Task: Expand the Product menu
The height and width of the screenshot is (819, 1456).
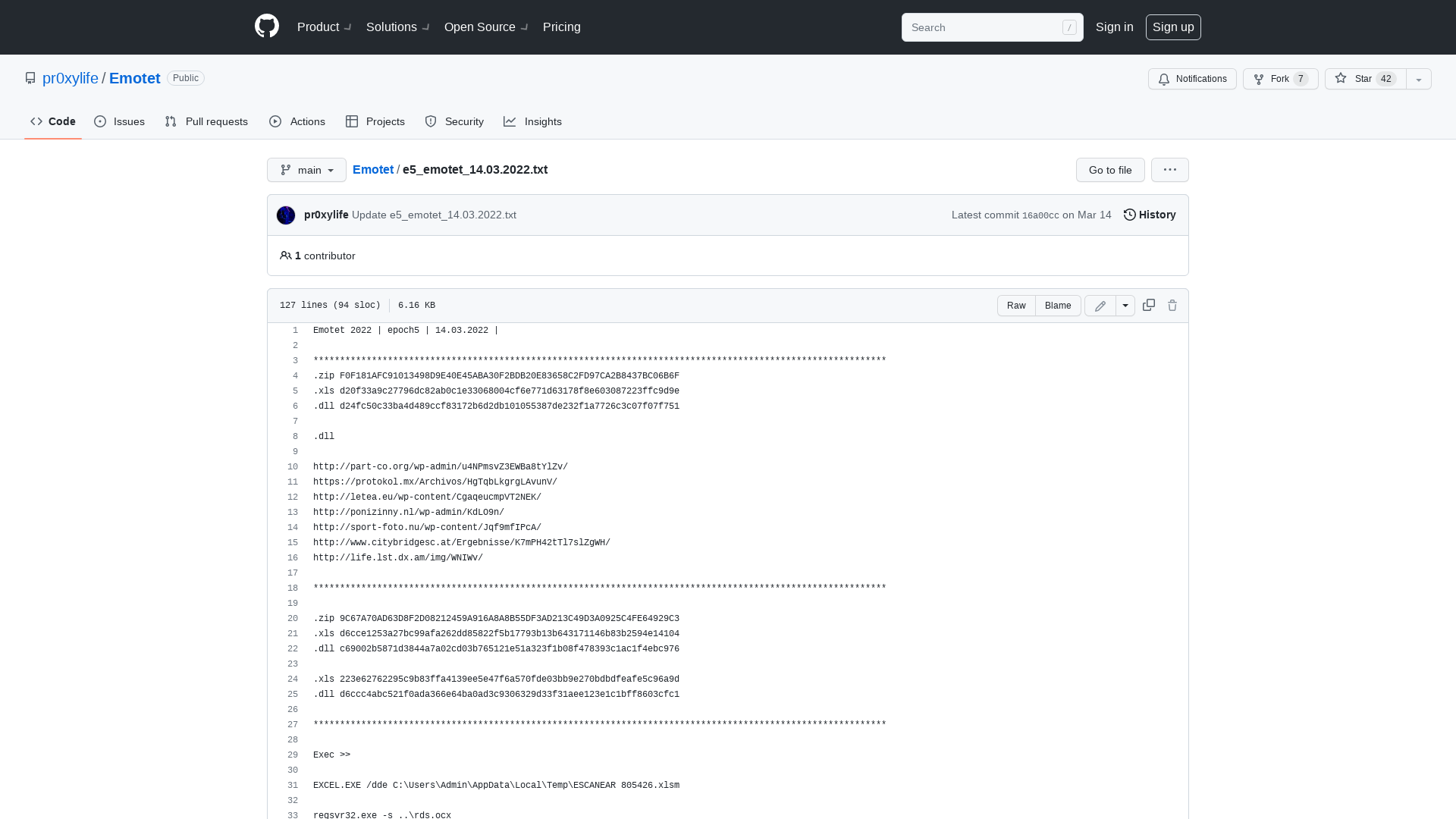Action: 324,27
